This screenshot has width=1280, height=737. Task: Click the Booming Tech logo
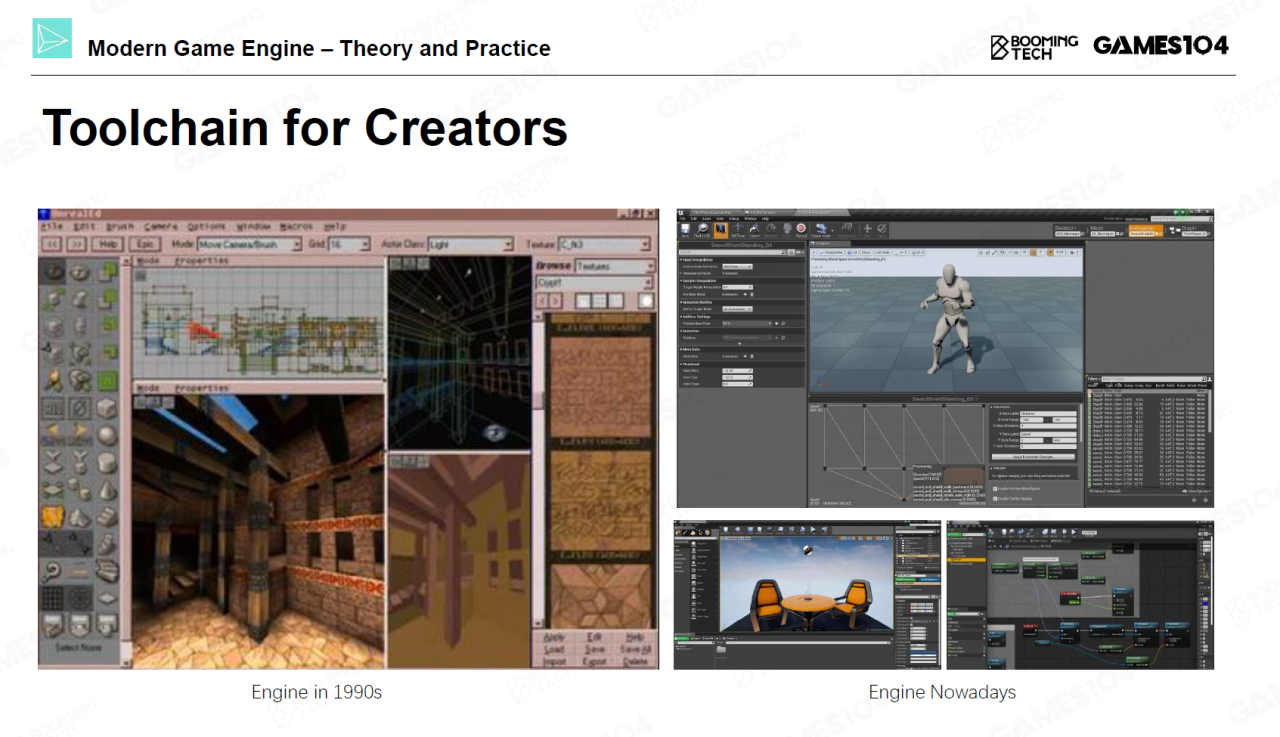point(1034,47)
